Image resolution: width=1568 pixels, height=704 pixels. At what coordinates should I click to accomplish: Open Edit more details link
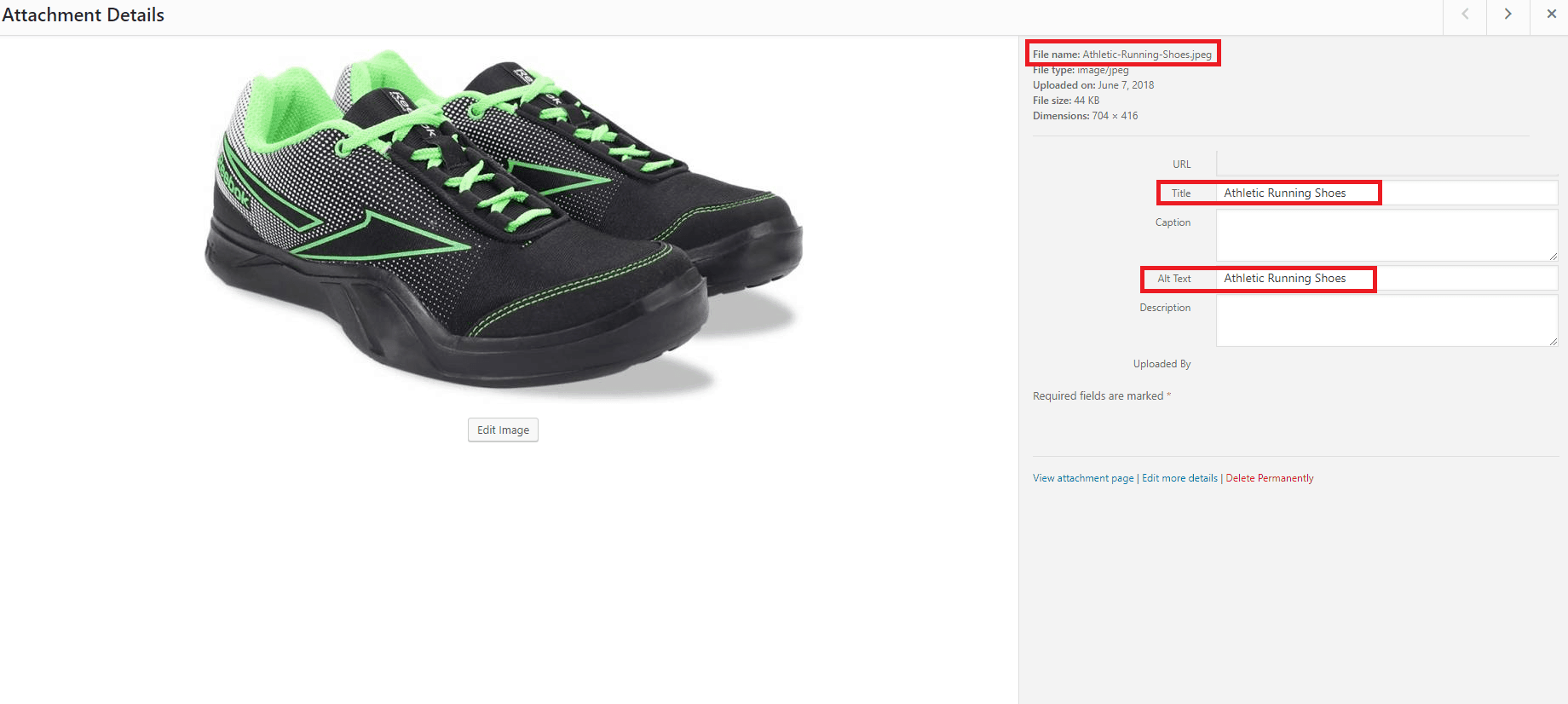click(x=1179, y=478)
